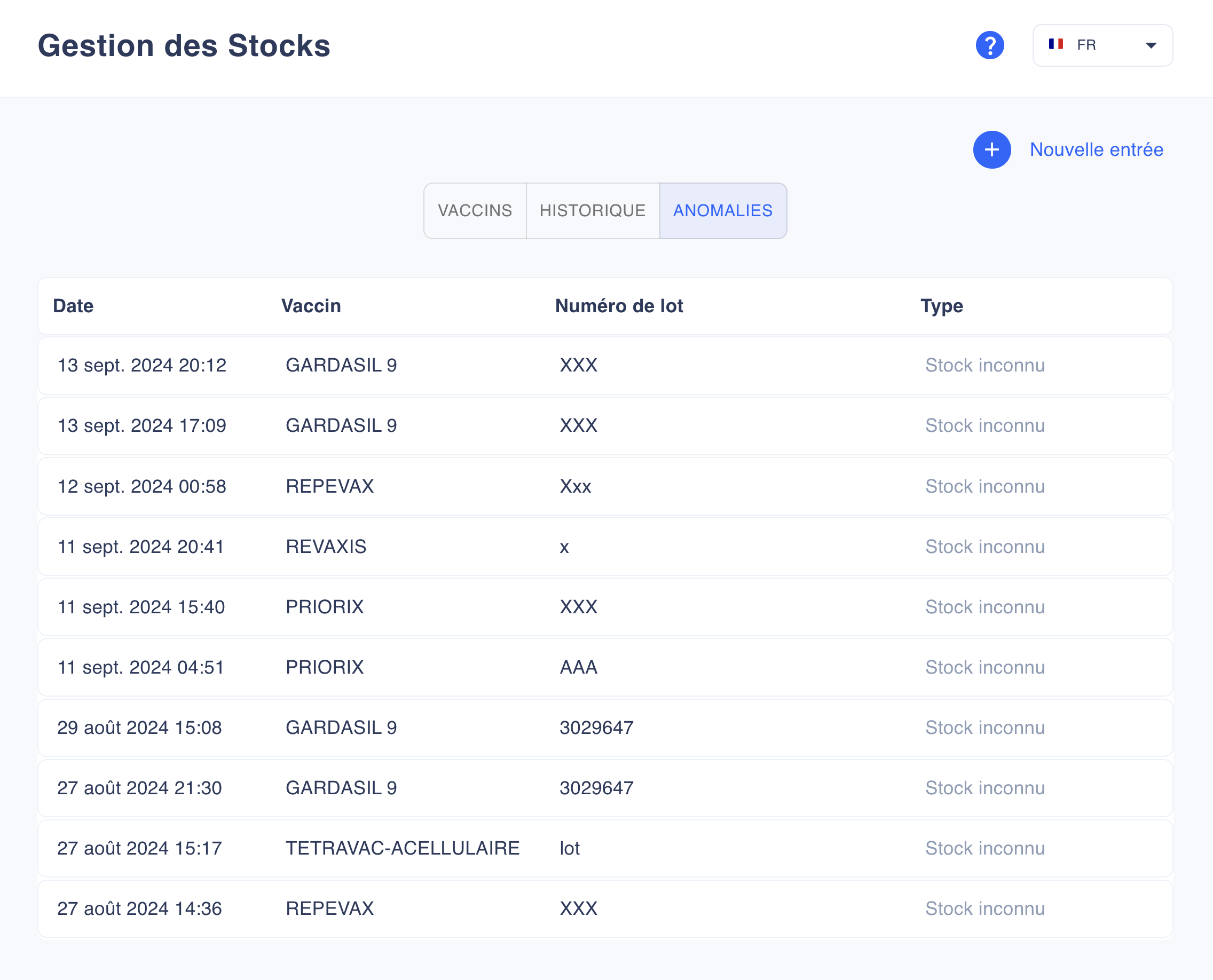Click the Date column header
Image resolution: width=1213 pixels, height=980 pixels.
[x=74, y=306]
